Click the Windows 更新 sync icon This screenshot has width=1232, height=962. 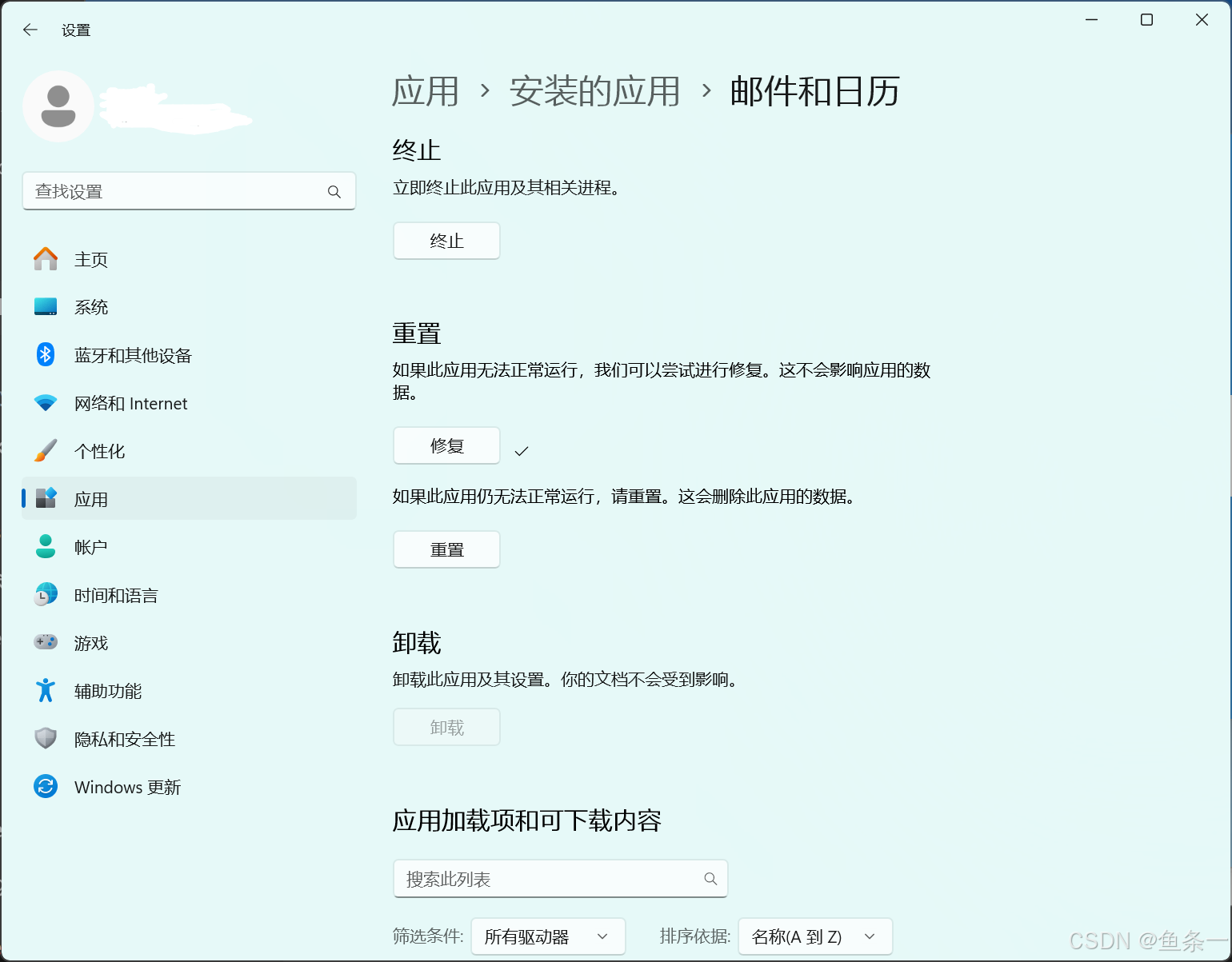(x=46, y=786)
